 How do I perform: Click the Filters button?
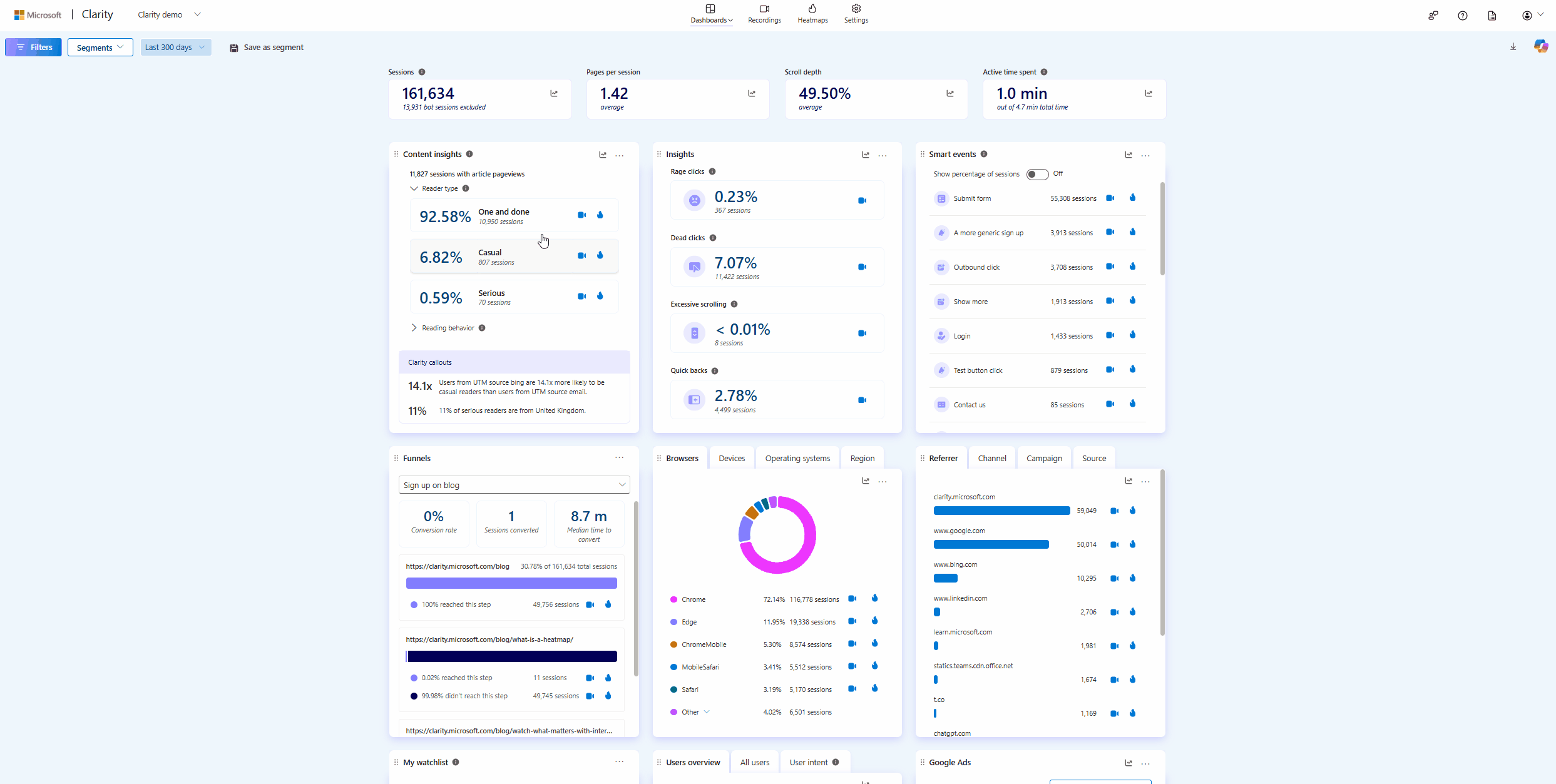tap(33, 47)
